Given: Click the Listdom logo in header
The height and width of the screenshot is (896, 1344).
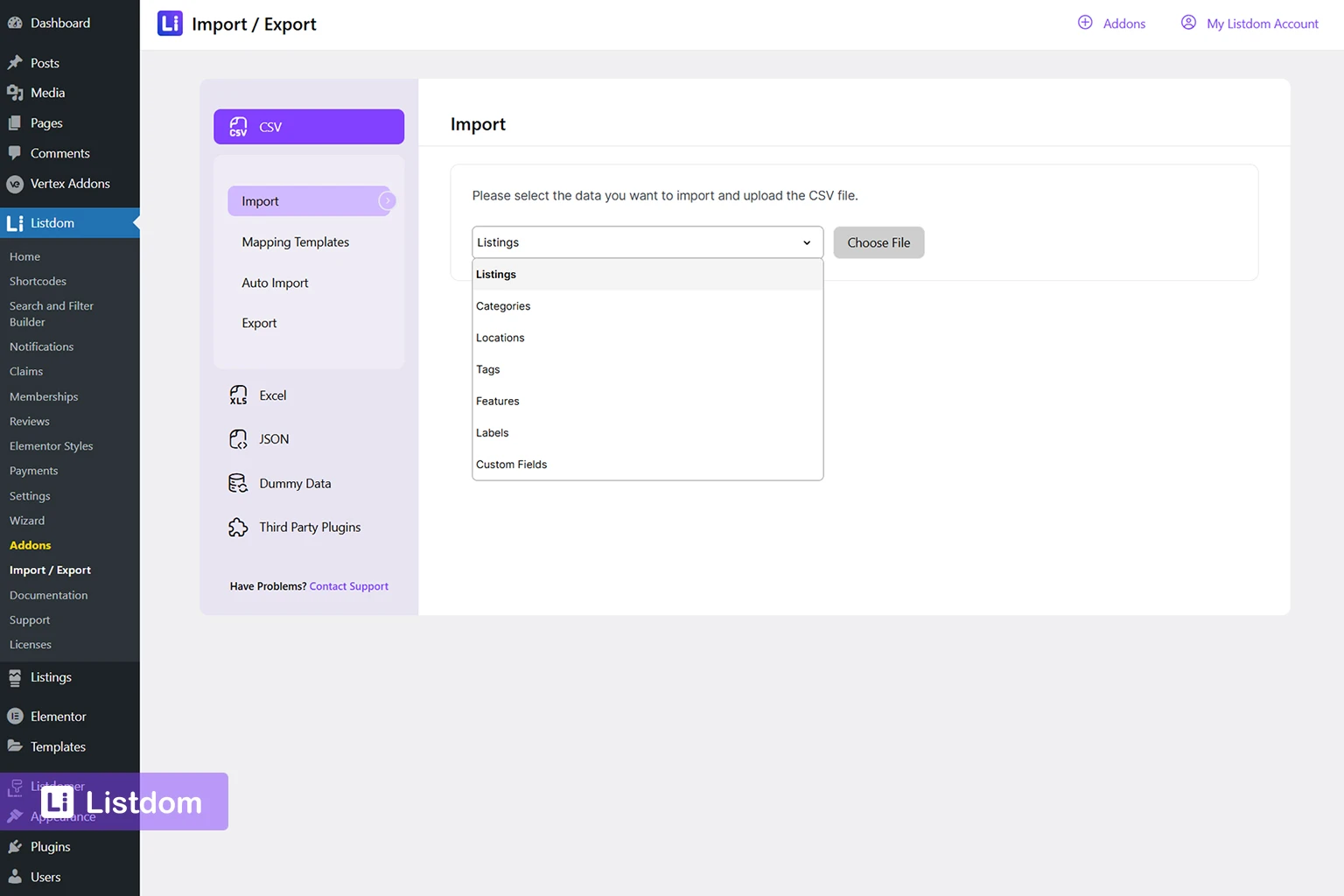Looking at the screenshot, I should (170, 24).
